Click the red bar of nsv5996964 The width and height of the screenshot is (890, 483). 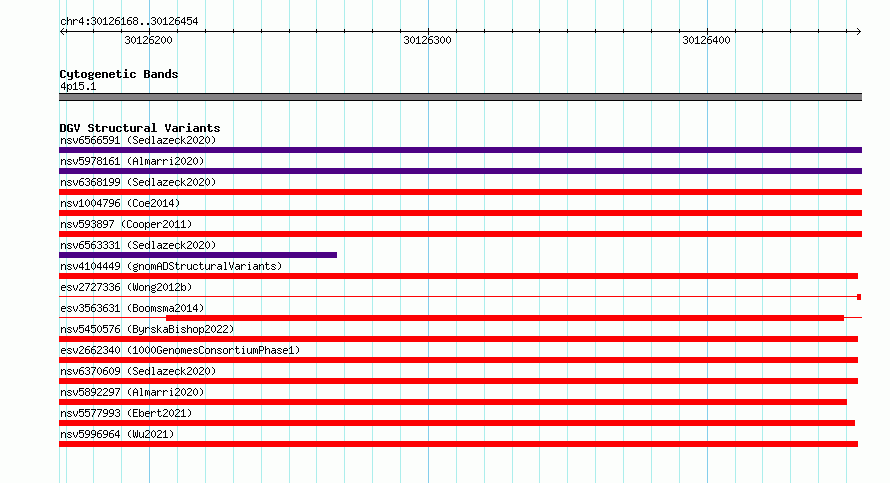[459, 444]
